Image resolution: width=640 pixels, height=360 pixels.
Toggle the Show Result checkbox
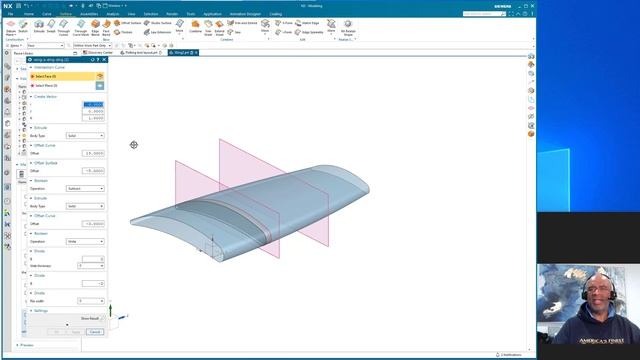click(102, 318)
